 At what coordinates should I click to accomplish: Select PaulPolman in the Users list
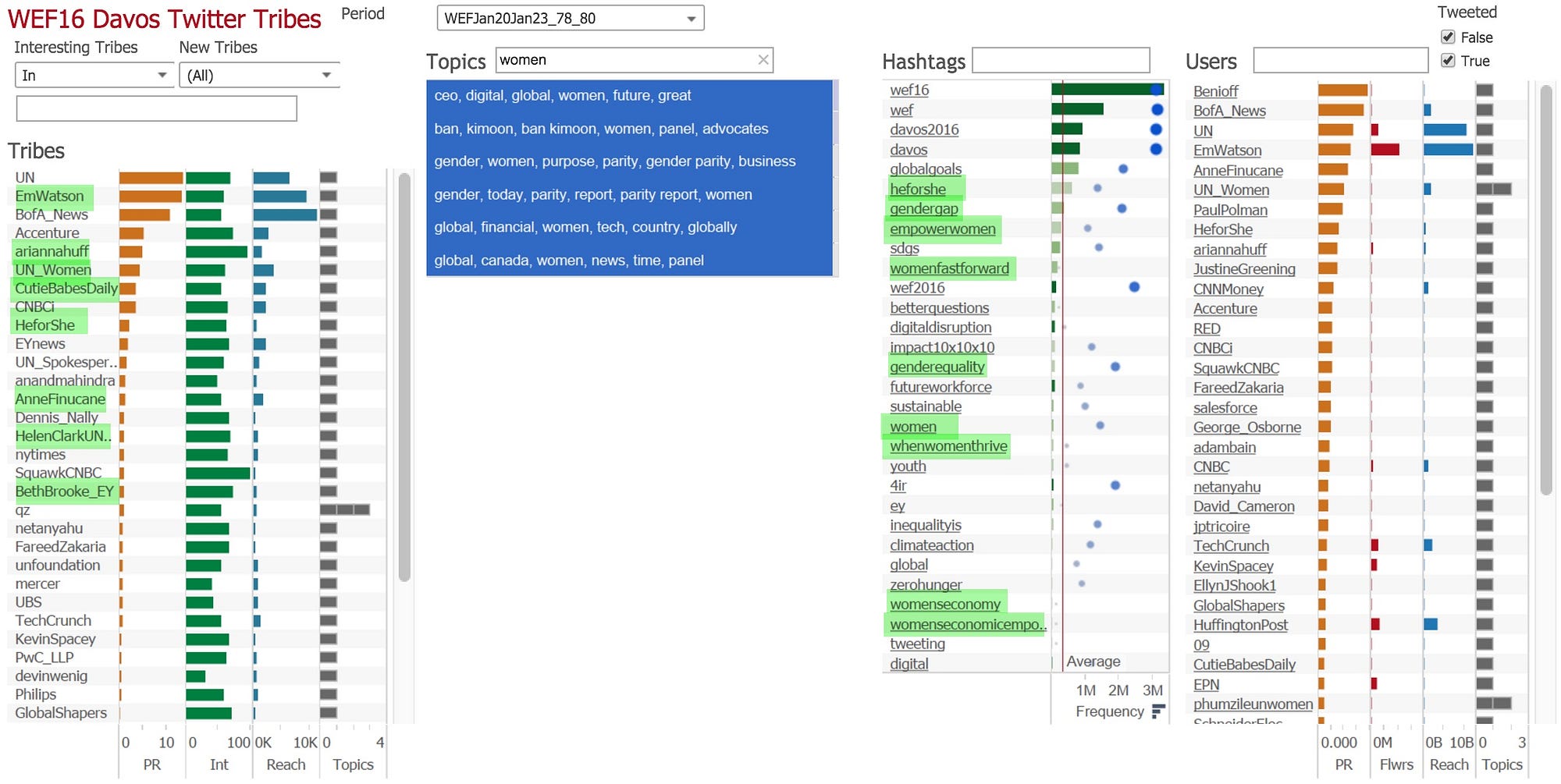tap(1230, 210)
